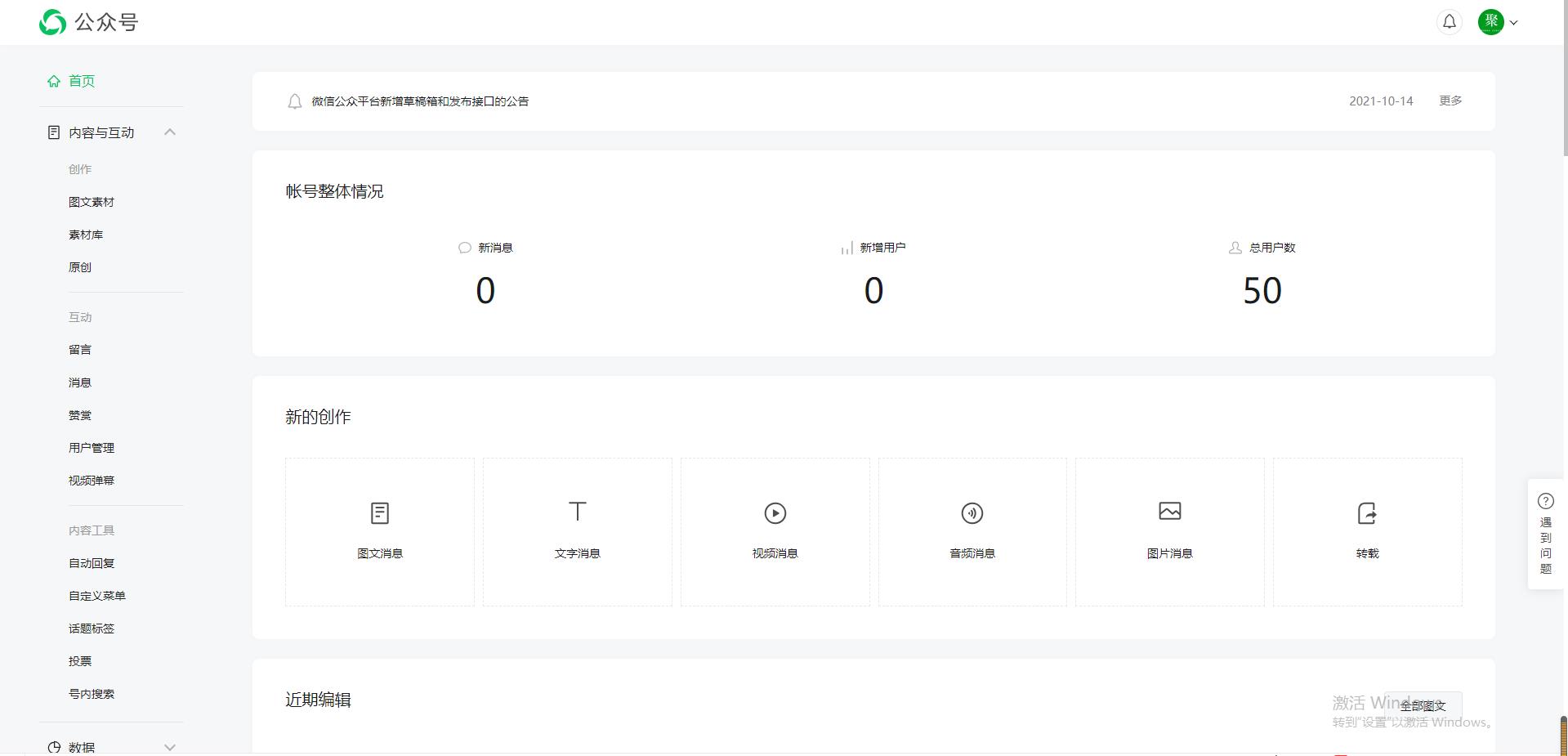Click the 遇到问题 help question icon
This screenshot has width=1568, height=756.
pyautogui.click(x=1545, y=501)
